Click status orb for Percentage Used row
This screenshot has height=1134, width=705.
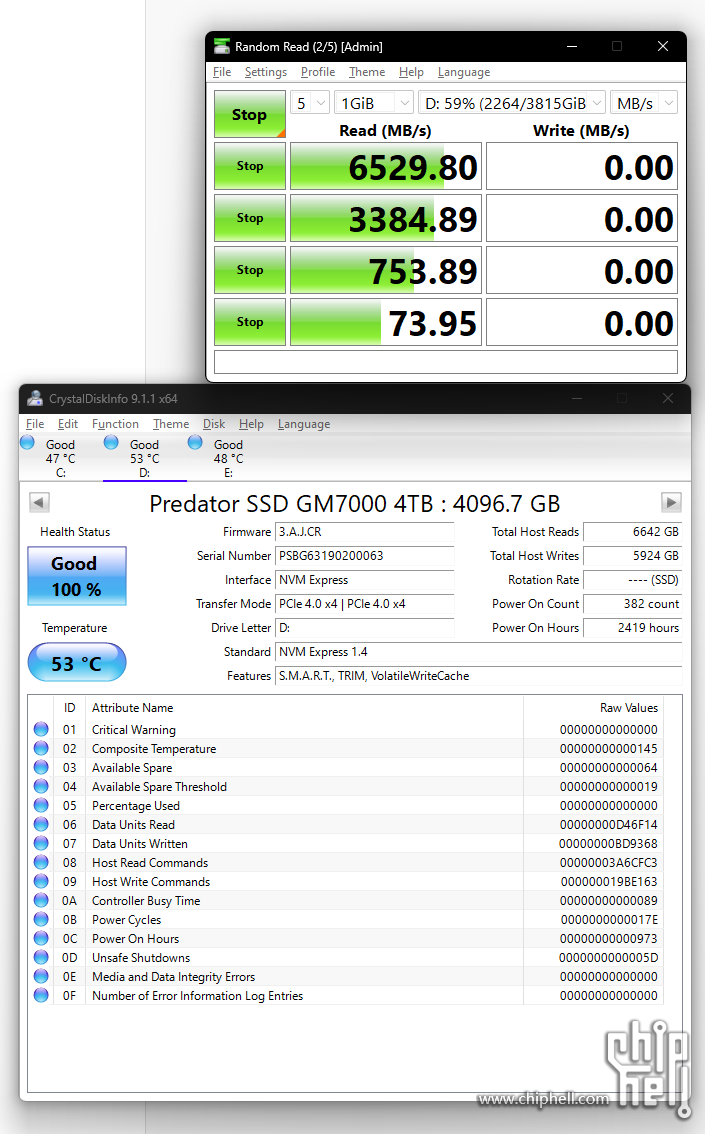click(x=41, y=805)
